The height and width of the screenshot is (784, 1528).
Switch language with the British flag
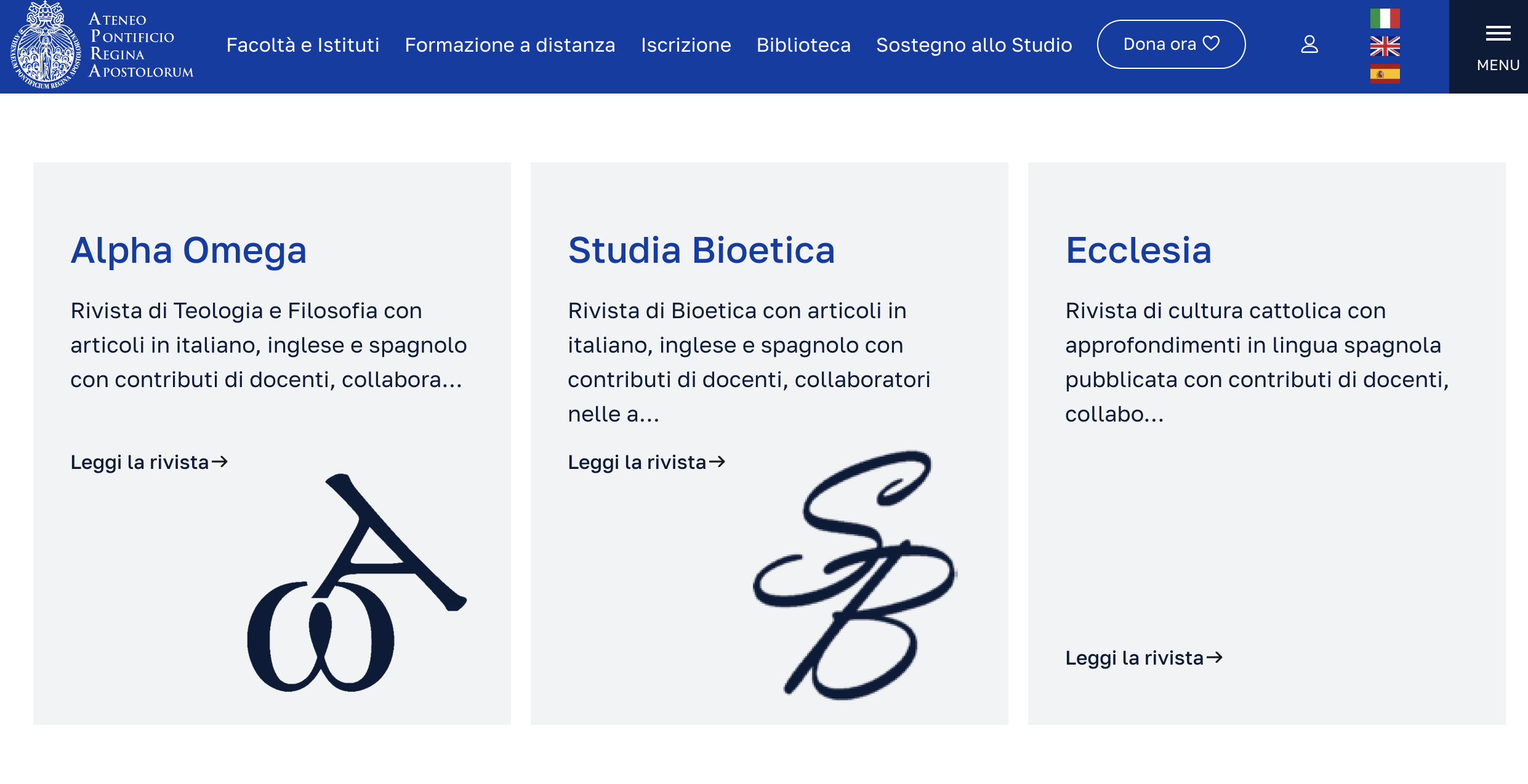pos(1385,46)
